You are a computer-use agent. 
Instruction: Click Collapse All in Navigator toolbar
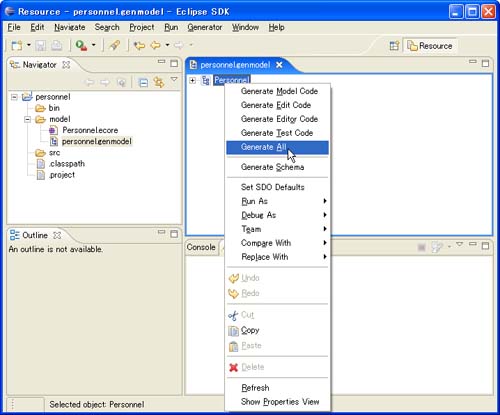(x=143, y=82)
